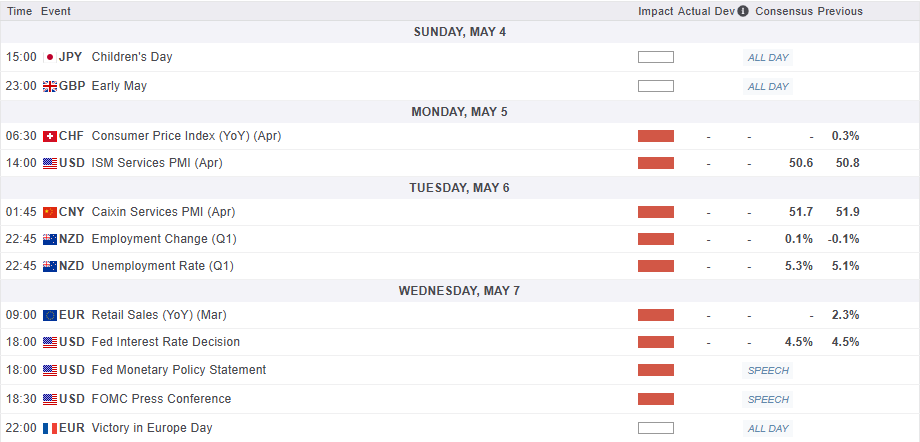Click the Swiss flag beside CHF
The width and height of the screenshot is (920, 442).
[x=49, y=136]
